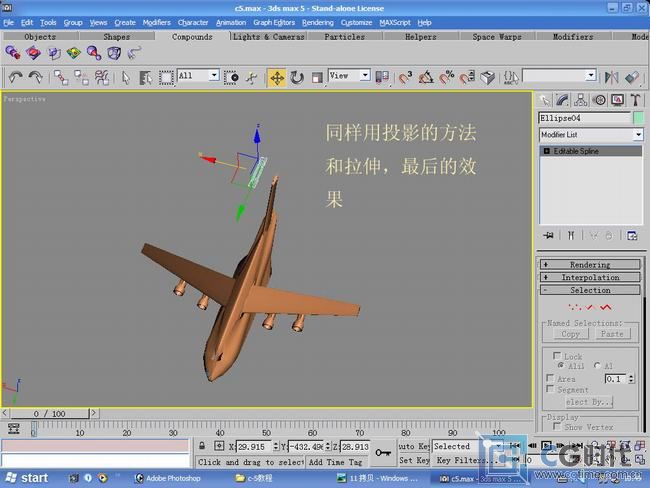Image resolution: width=650 pixels, height=488 pixels.
Task: Choose the Rectangular Selection Region tool
Action: click(x=166, y=78)
